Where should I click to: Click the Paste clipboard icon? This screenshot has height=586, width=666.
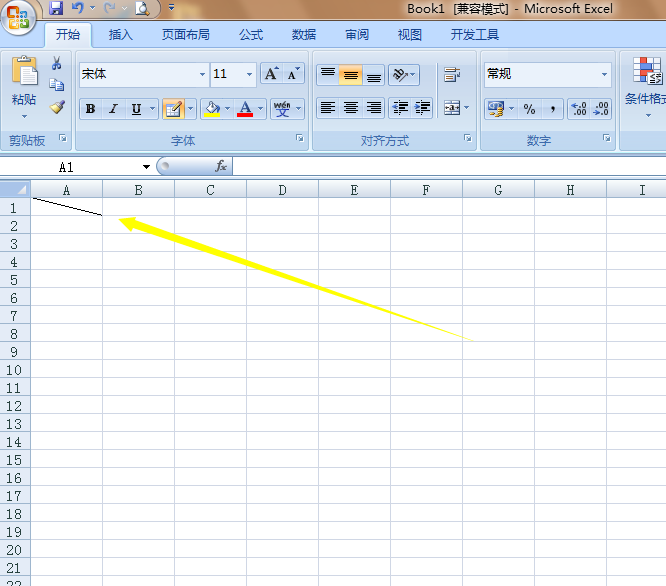click(x=25, y=71)
